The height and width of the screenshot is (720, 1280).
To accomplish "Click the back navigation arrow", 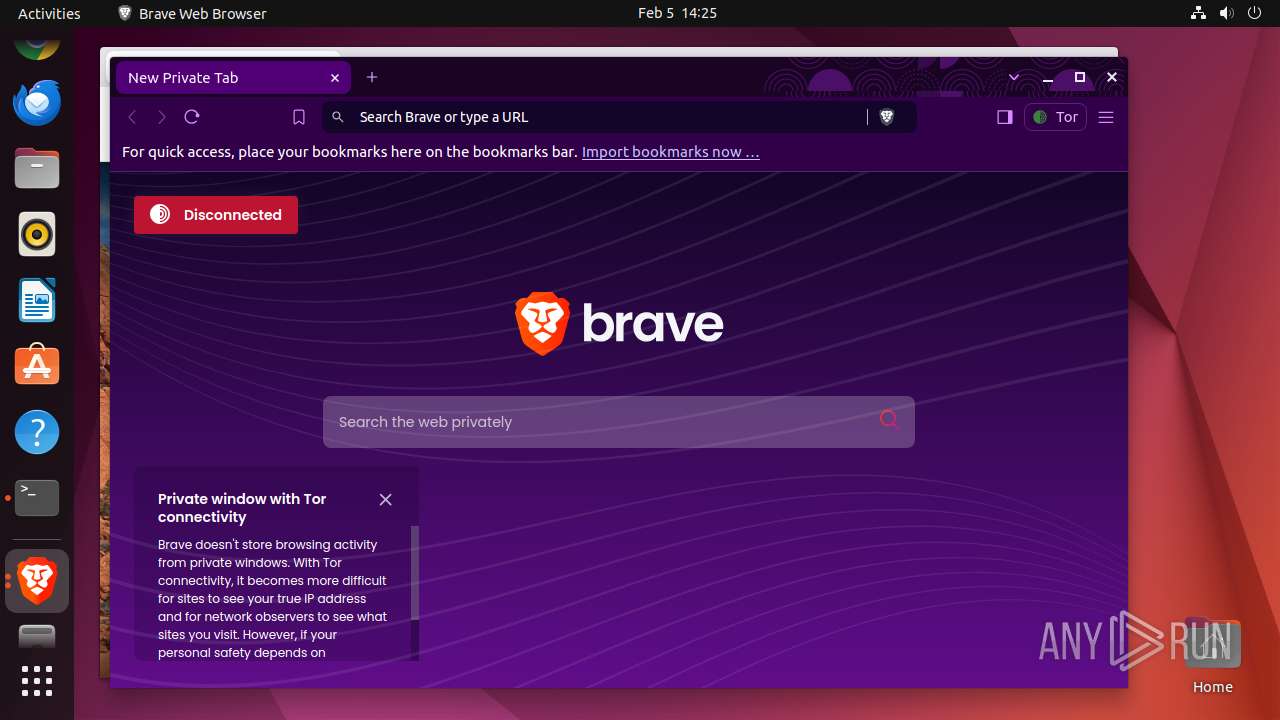I will point(132,117).
